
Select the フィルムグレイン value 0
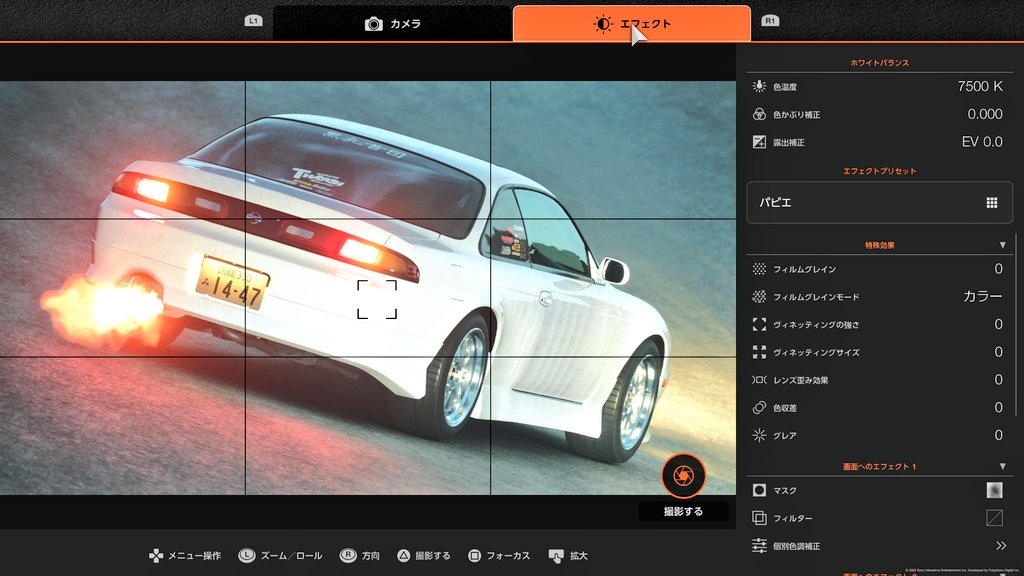tap(998, 268)
